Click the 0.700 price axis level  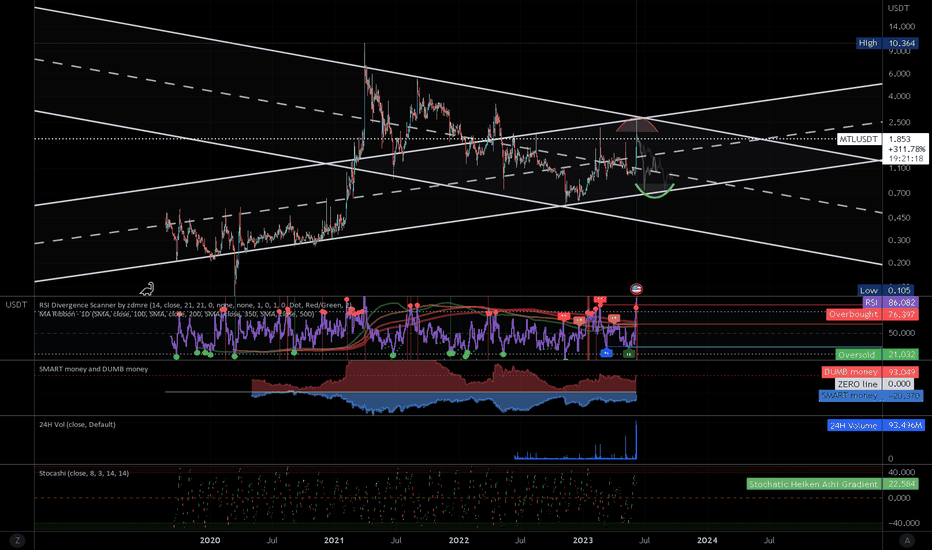pos(899,193)
